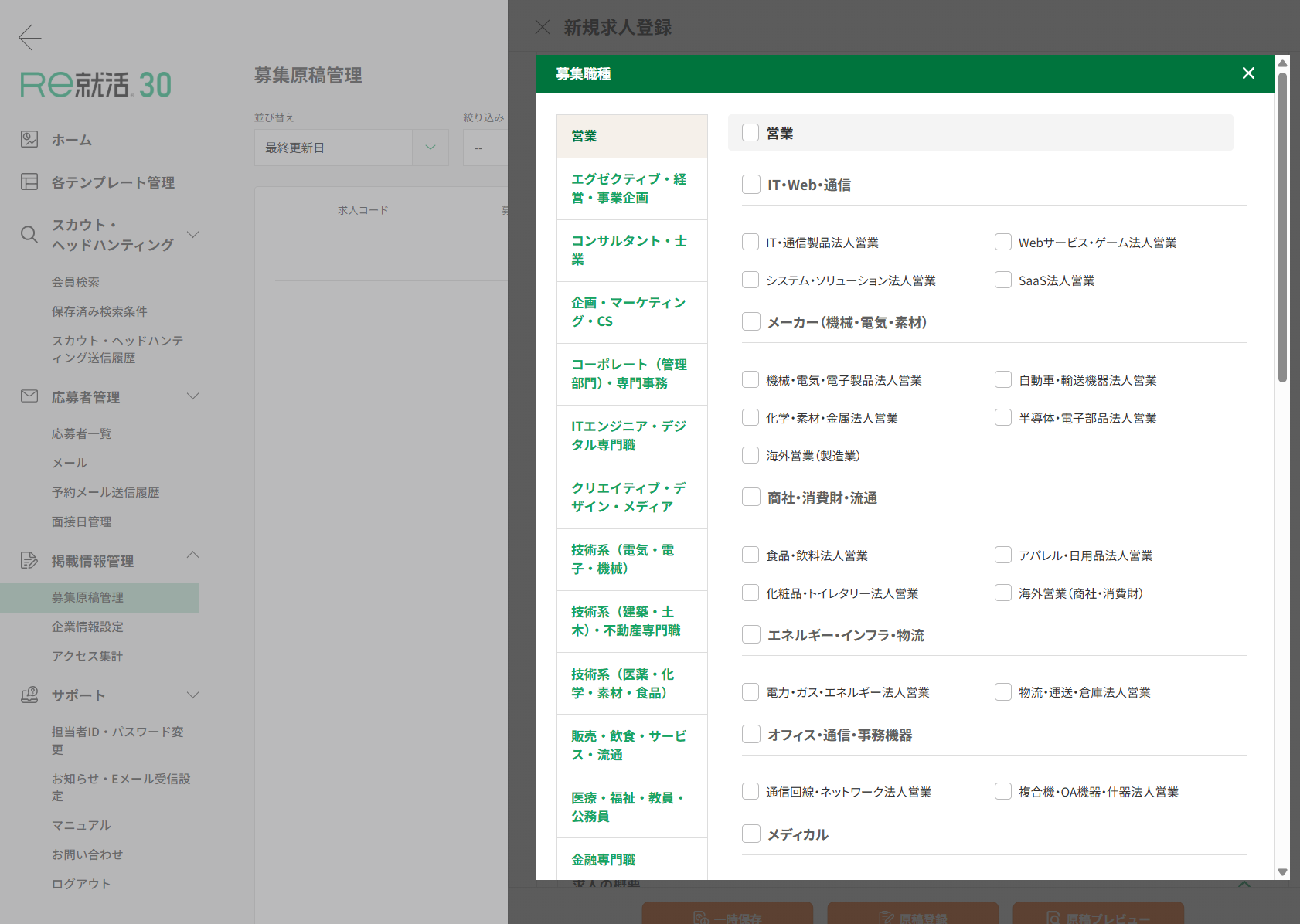Viewport: 1300px width, 924px height.
Task: Select 医療・福祉・教員・公務員 category tab
Action: 632,807
